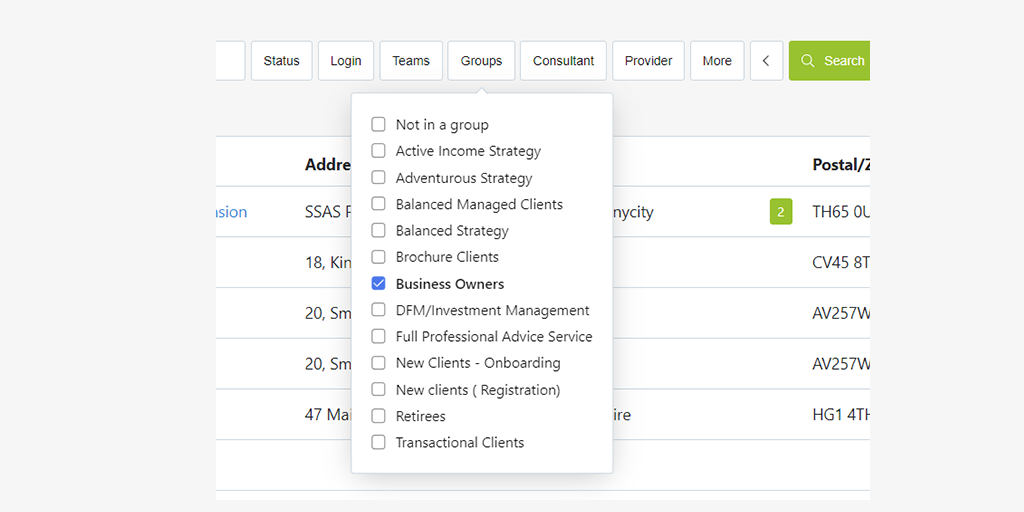Image resolution: width=1024 pixels, height=512 pixels.
Task: Open the Teams filter dropdown
Action: (411, 61)
